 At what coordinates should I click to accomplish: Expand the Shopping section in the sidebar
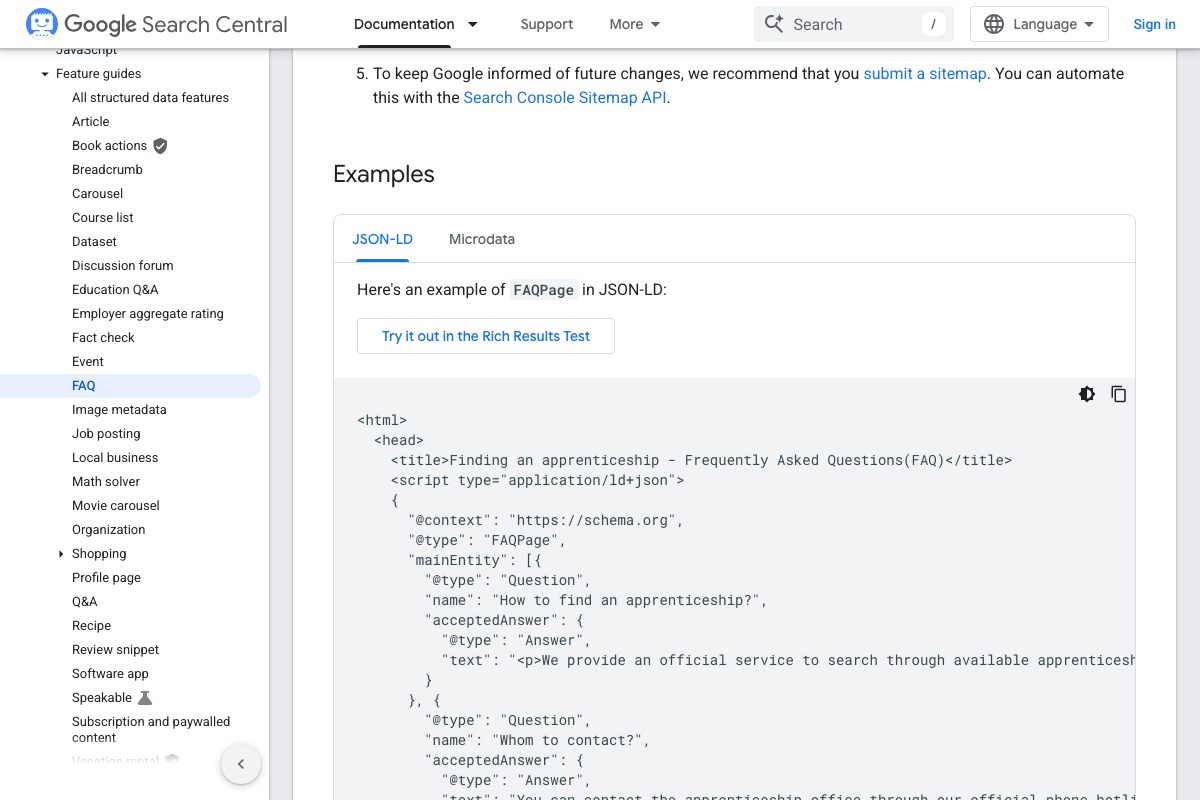[60, 553]
